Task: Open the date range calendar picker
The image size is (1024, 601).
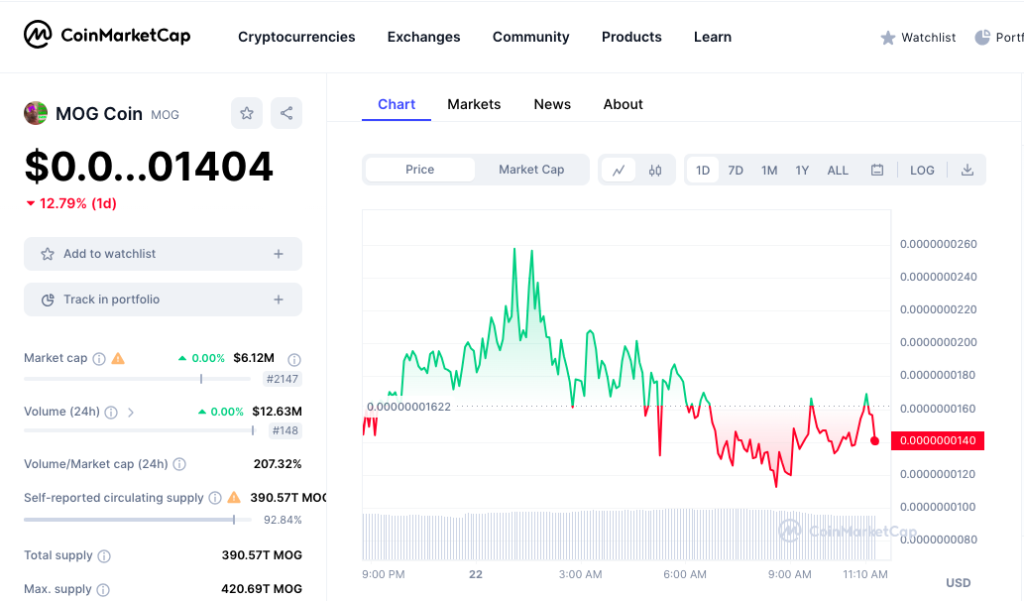Action: pyautogui.click(x=877, y=170)
